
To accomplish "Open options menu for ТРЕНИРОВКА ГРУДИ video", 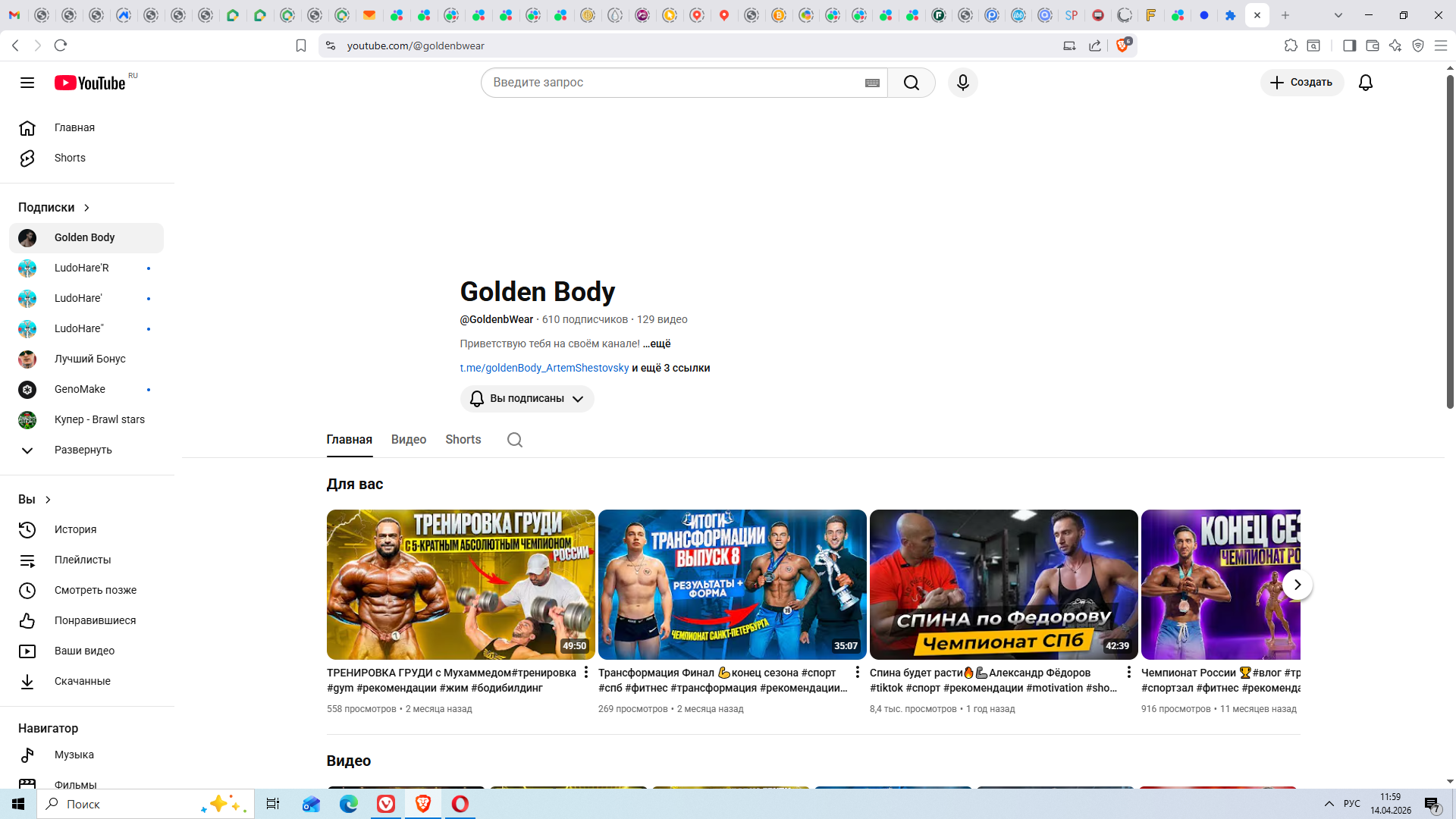I will pyautogui.click(x=585, y=673).
